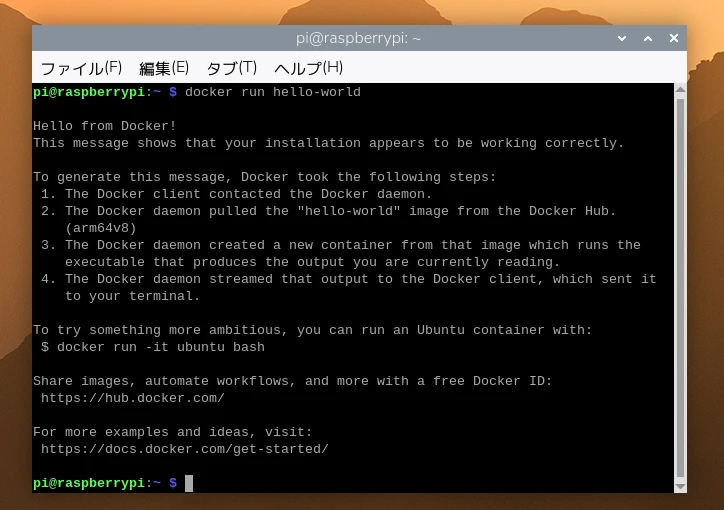Screen dimensions: 724x510
Task: Click the 'executable that produces the output' line
Action: click(313, 262)
